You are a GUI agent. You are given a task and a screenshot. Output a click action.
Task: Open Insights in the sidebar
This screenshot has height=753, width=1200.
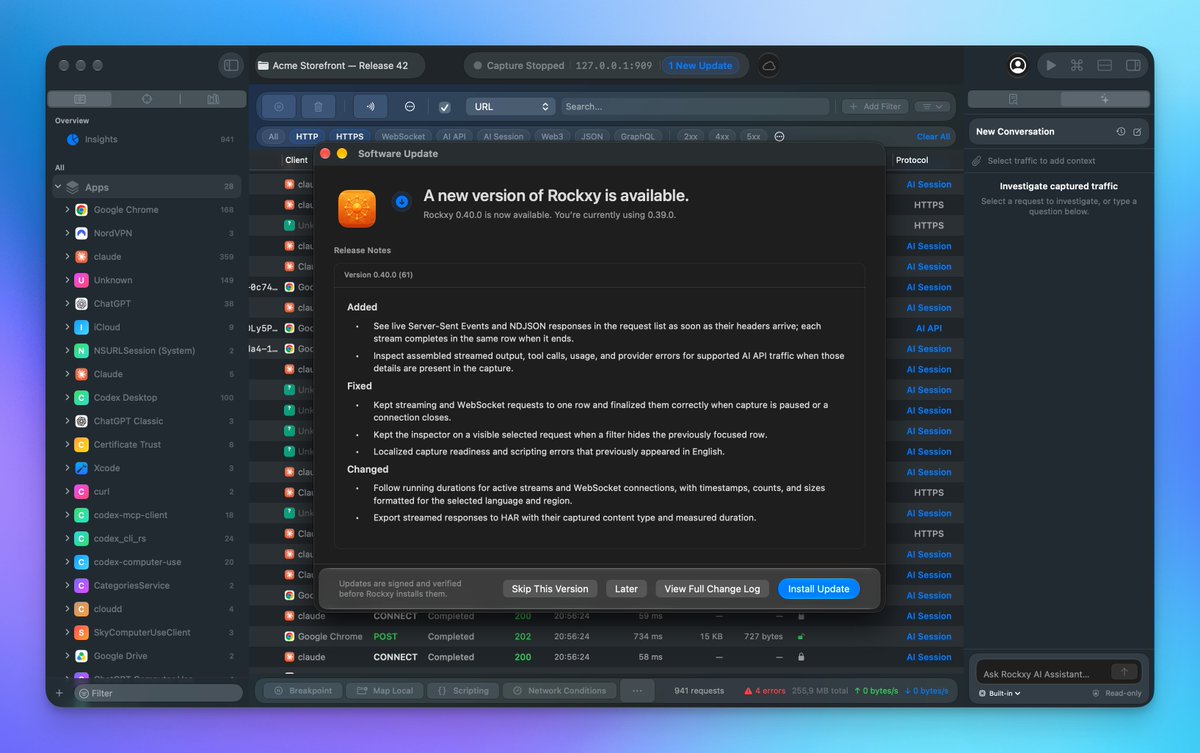(146, 140)
